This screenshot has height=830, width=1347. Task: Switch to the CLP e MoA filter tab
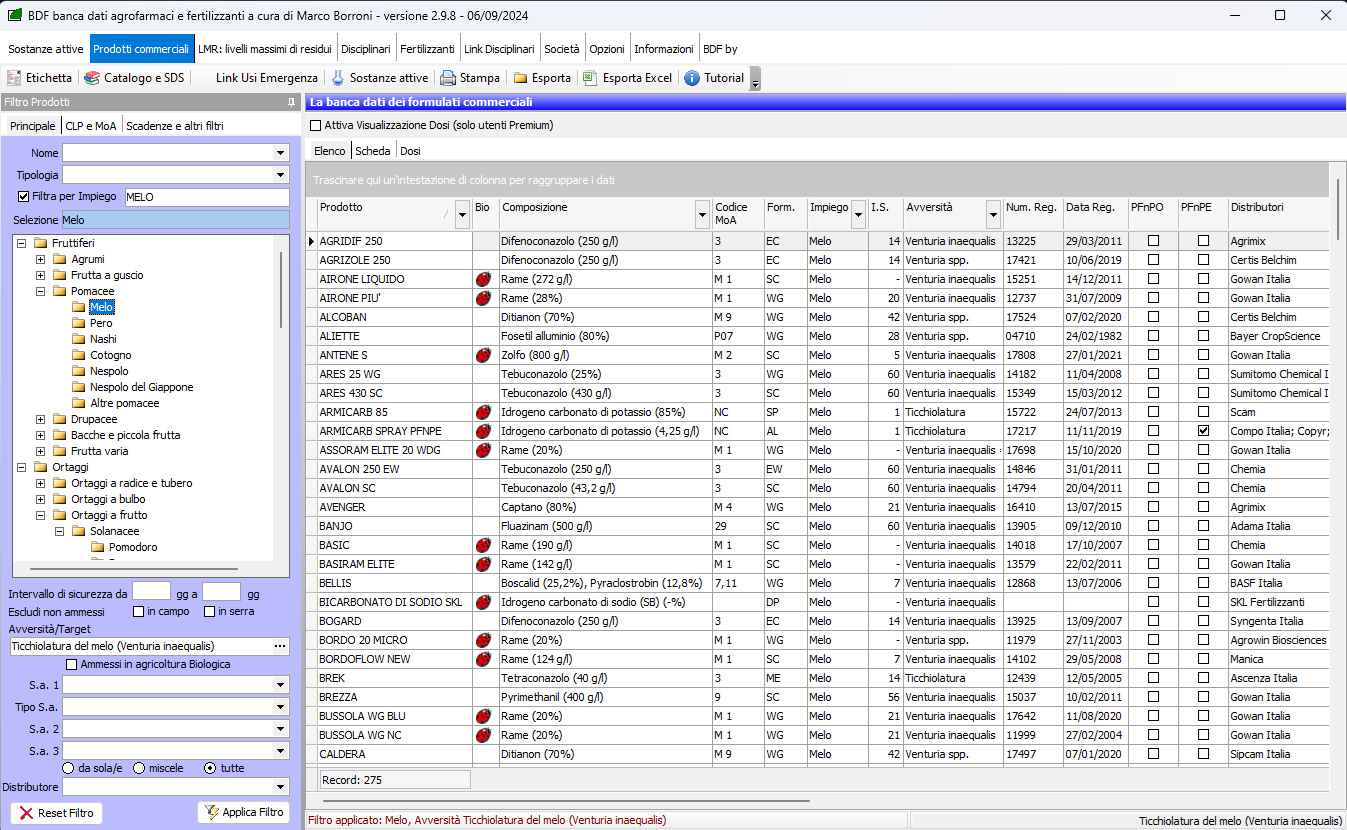click(91, 126)
